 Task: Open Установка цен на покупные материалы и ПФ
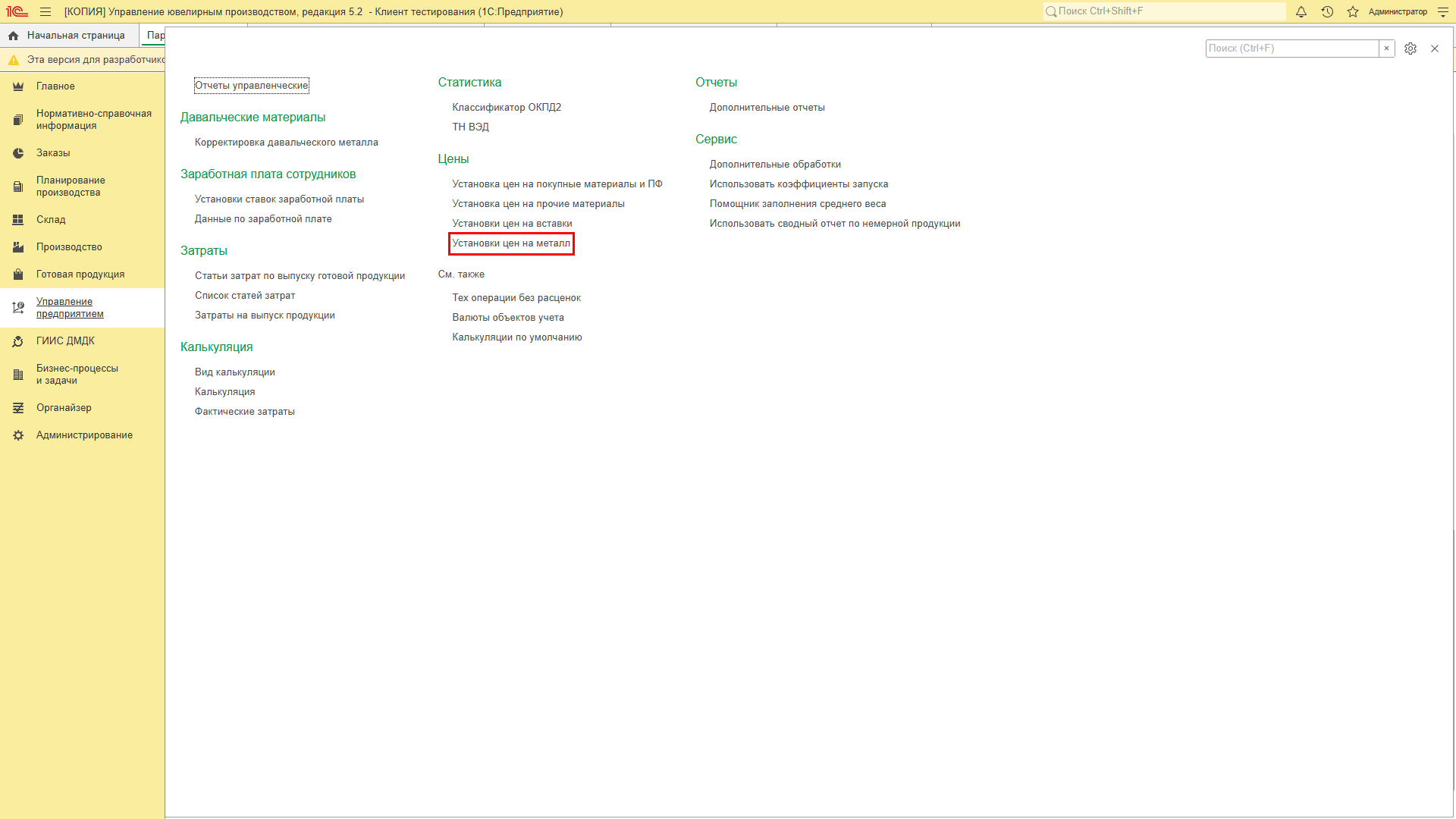[x=557, y=184]
